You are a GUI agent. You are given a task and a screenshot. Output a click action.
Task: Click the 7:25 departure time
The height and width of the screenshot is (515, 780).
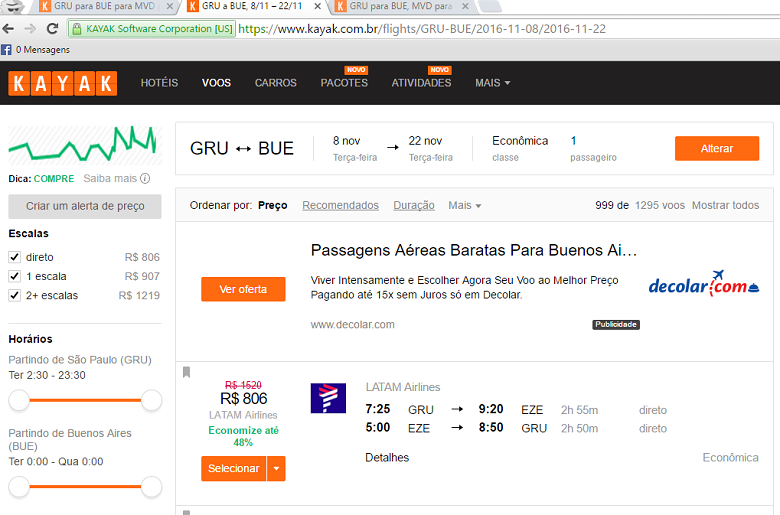tap(378, 409)
